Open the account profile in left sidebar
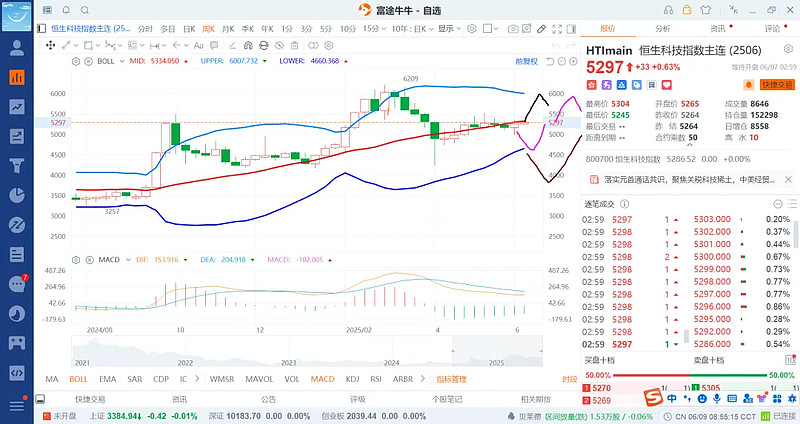The width and height of the screenshot is (800, 424). (x=17, y=48)
